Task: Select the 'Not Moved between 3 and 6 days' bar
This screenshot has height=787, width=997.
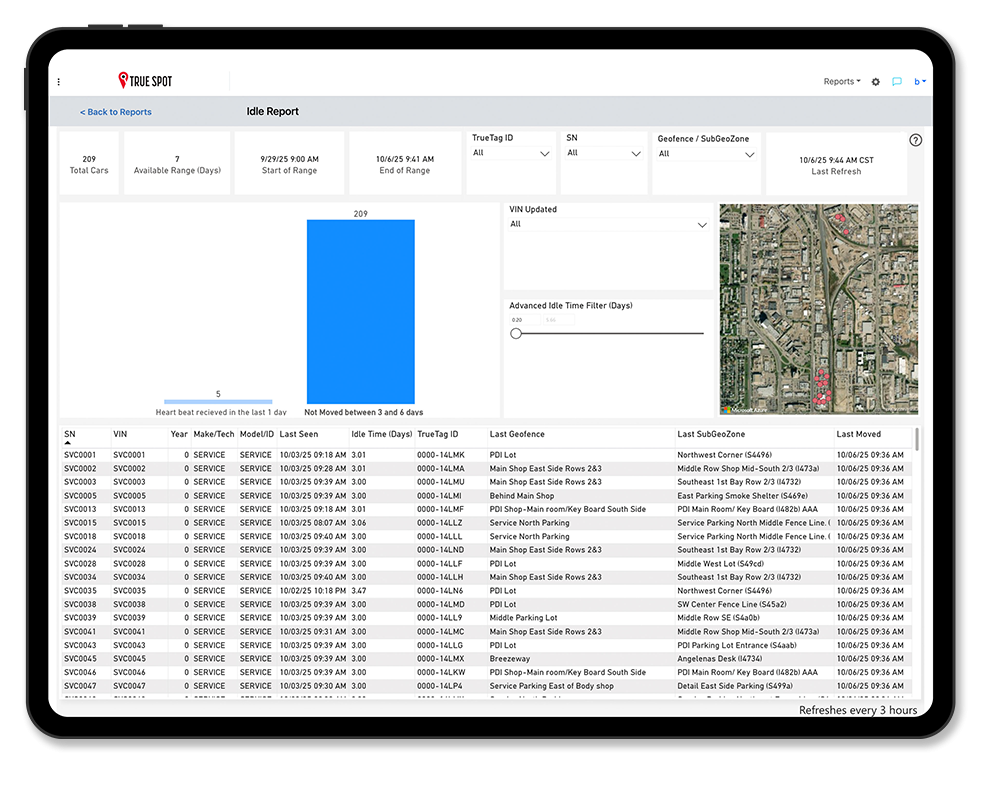Action: coord(360,311)
